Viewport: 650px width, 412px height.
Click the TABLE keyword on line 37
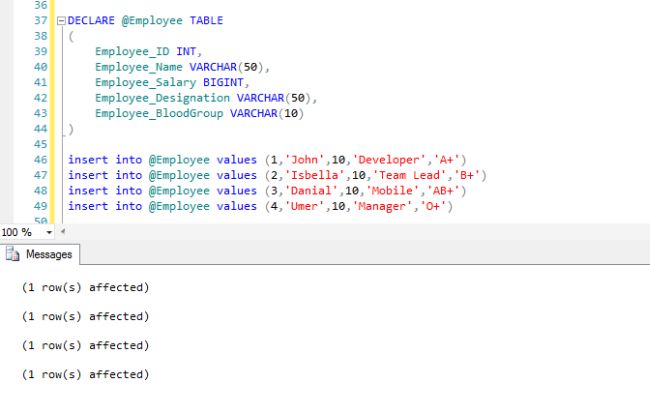tap(206, 20)
